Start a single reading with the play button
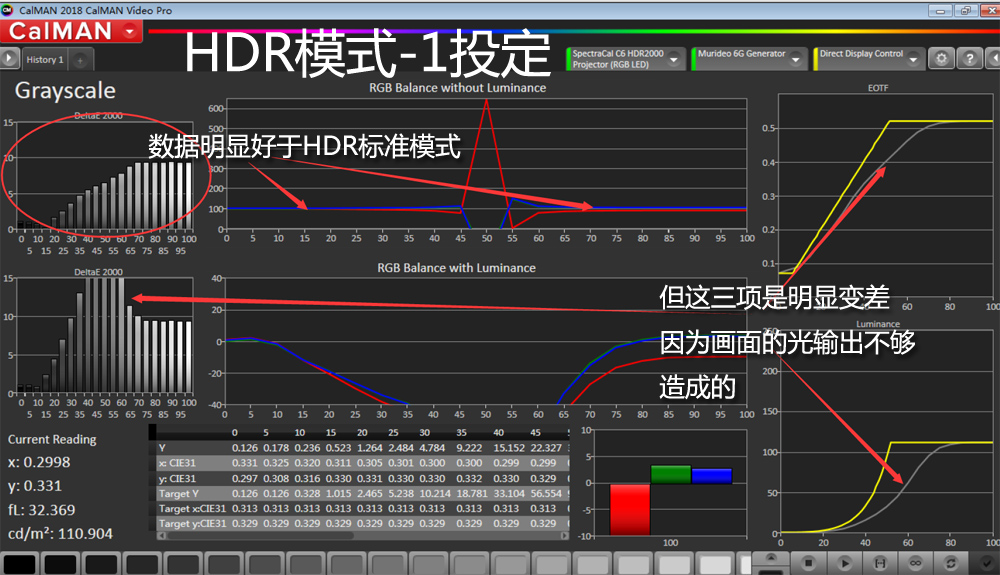Screen dimensions: 1000x575 [845, 563]
